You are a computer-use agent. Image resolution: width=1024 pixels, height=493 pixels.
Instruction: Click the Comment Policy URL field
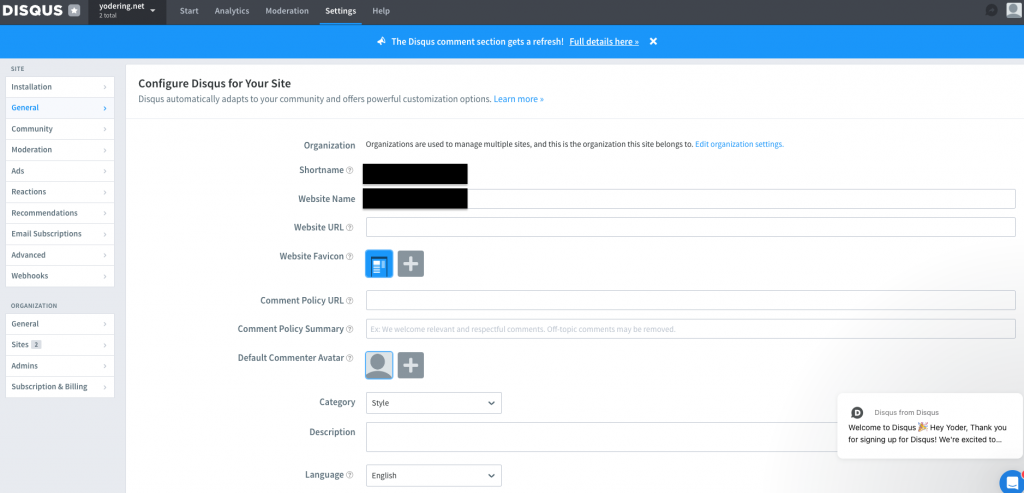(690, 300)
